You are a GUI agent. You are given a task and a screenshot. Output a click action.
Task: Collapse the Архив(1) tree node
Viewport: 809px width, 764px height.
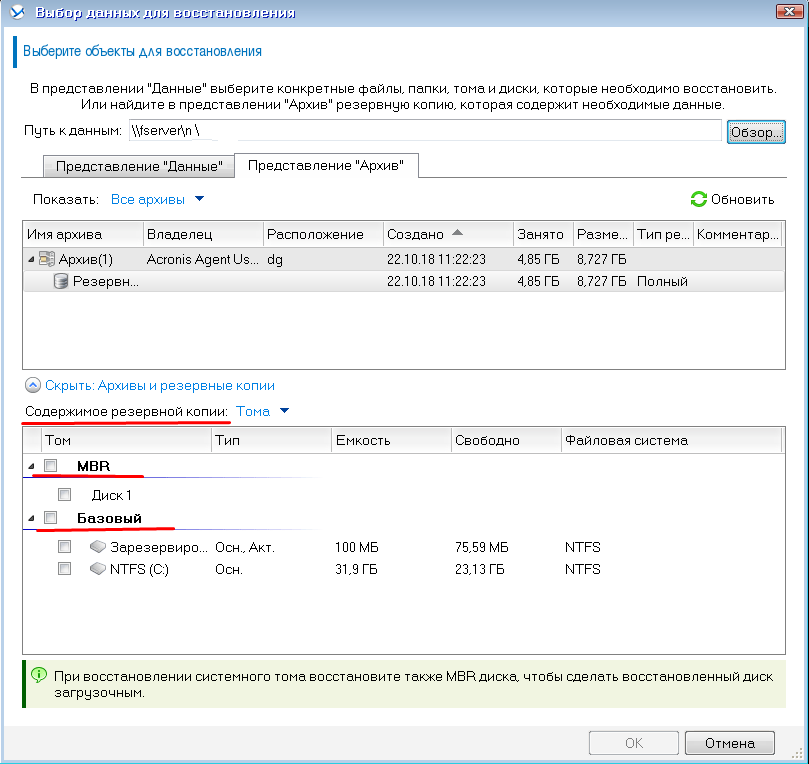[x=30, y=260]
